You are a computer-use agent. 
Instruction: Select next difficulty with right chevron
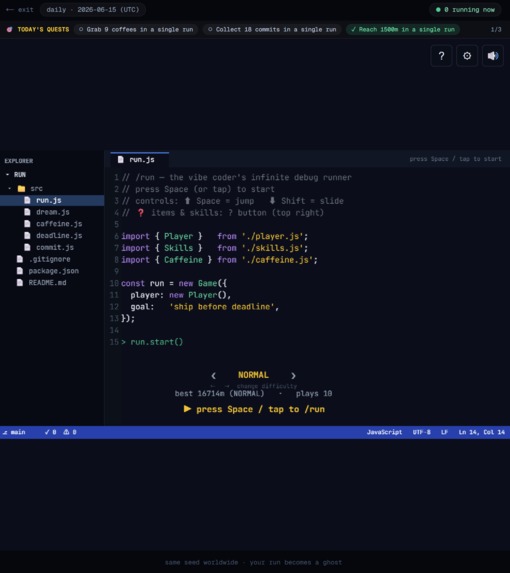(293, 375)
